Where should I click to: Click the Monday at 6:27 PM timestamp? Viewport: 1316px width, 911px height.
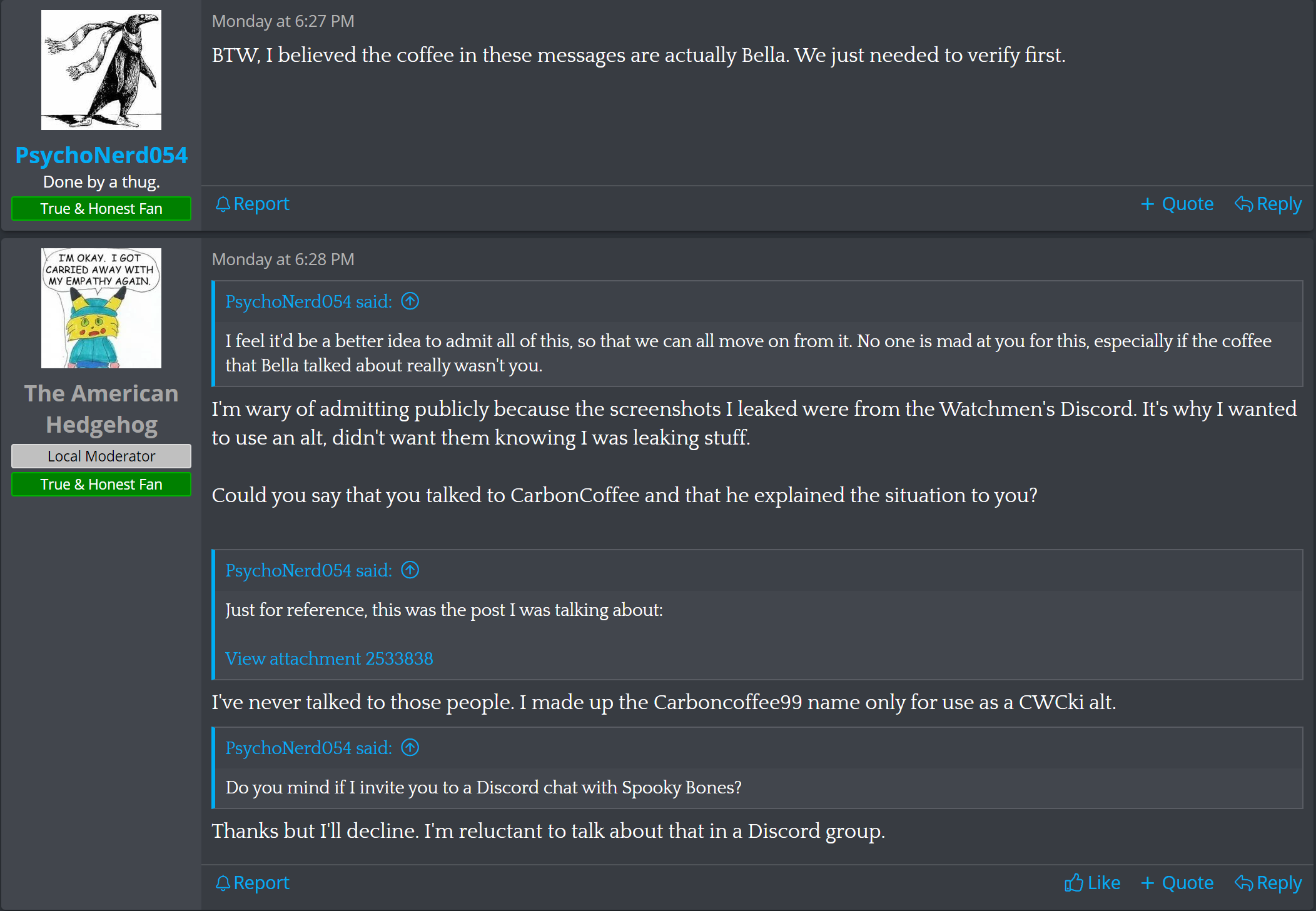(283, 21)
